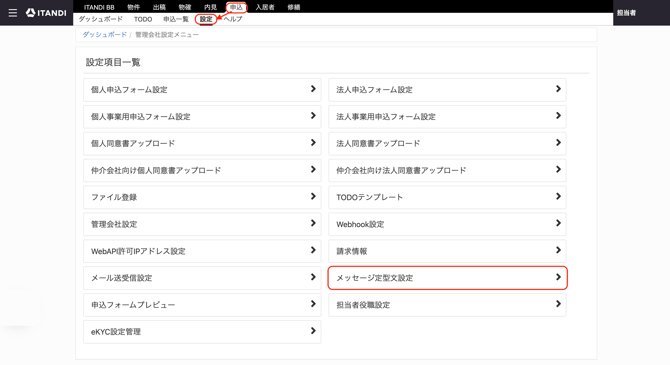Click chevron on ファイル登録 row
The height and width of the screenshot is (365, 670).
click(x=313, y=197)
